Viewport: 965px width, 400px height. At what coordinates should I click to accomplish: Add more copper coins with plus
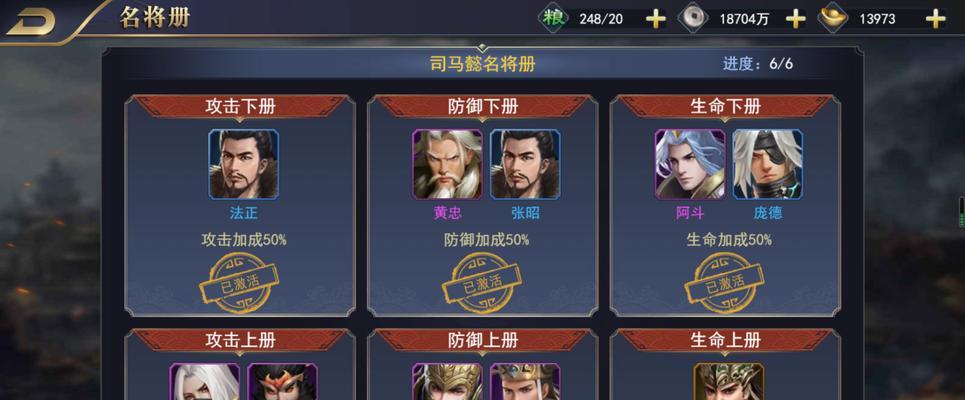click(x=795, y=19)
